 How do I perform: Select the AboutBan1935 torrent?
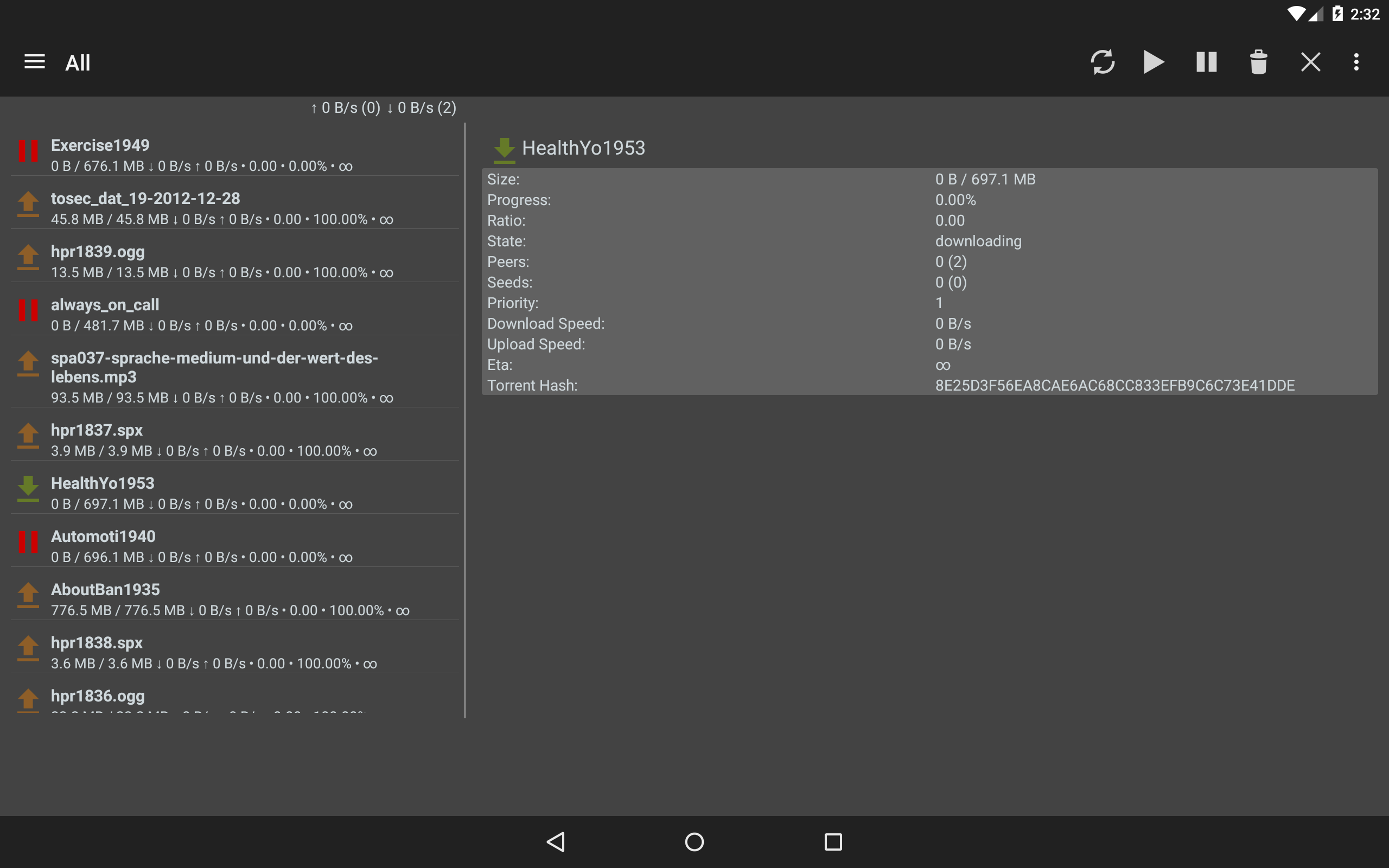point(235,599)
